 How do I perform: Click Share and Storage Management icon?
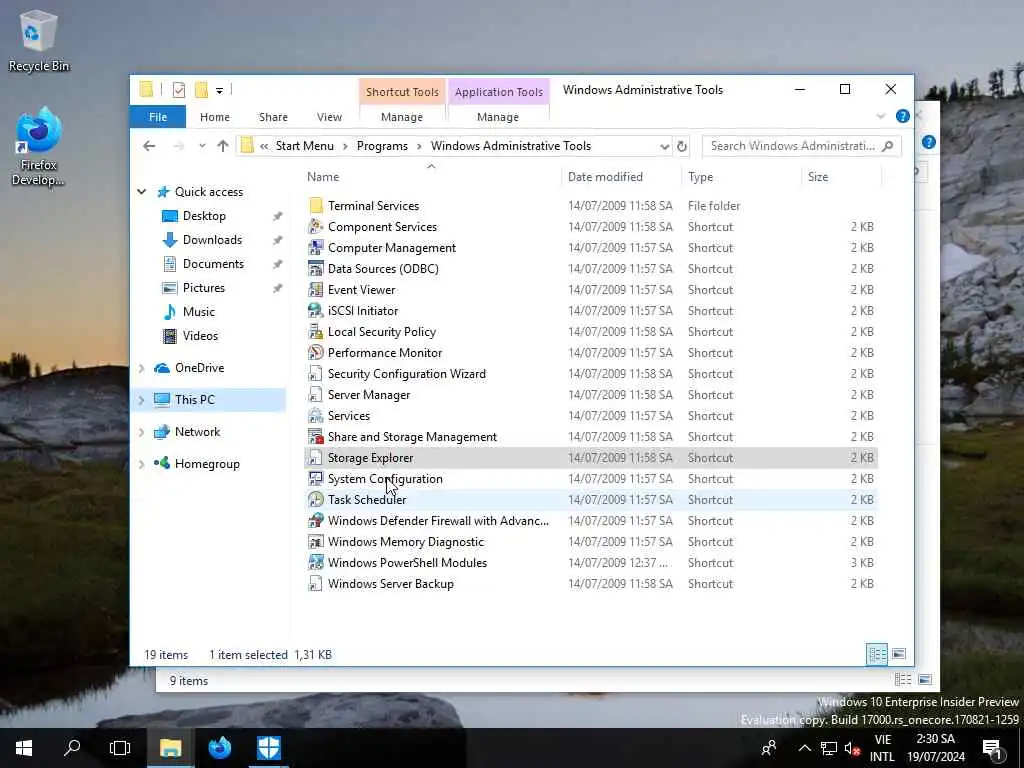316,436
